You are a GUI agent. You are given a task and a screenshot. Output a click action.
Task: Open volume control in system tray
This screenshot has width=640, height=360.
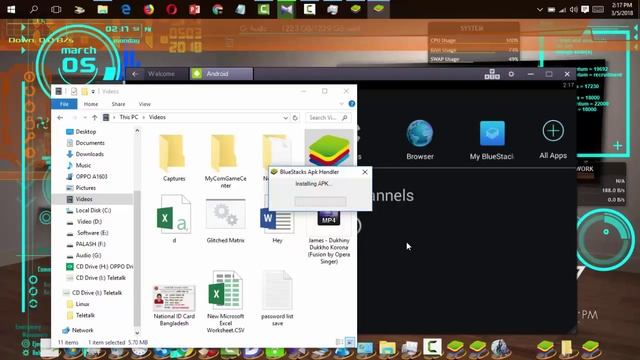point(573,9)
